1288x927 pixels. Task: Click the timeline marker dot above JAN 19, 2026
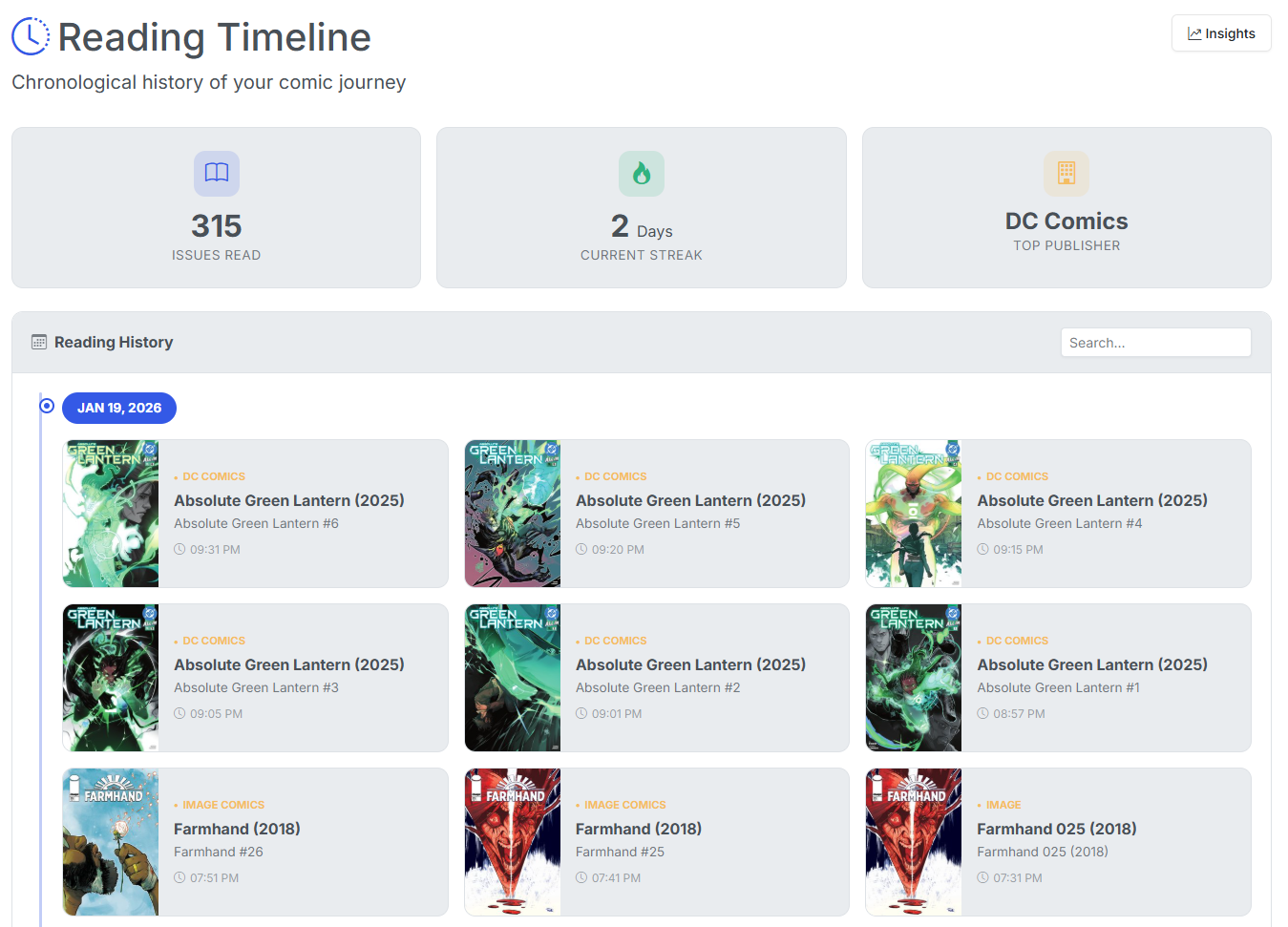46,405
